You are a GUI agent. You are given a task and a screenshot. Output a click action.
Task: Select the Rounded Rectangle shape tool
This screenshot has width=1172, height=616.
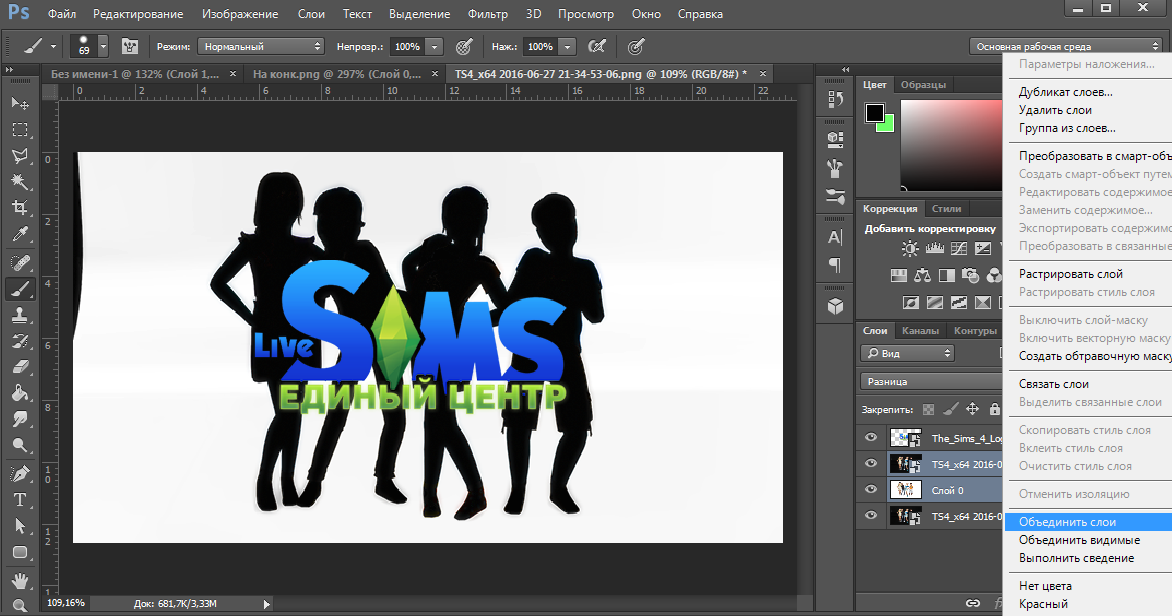click(20, 552)
